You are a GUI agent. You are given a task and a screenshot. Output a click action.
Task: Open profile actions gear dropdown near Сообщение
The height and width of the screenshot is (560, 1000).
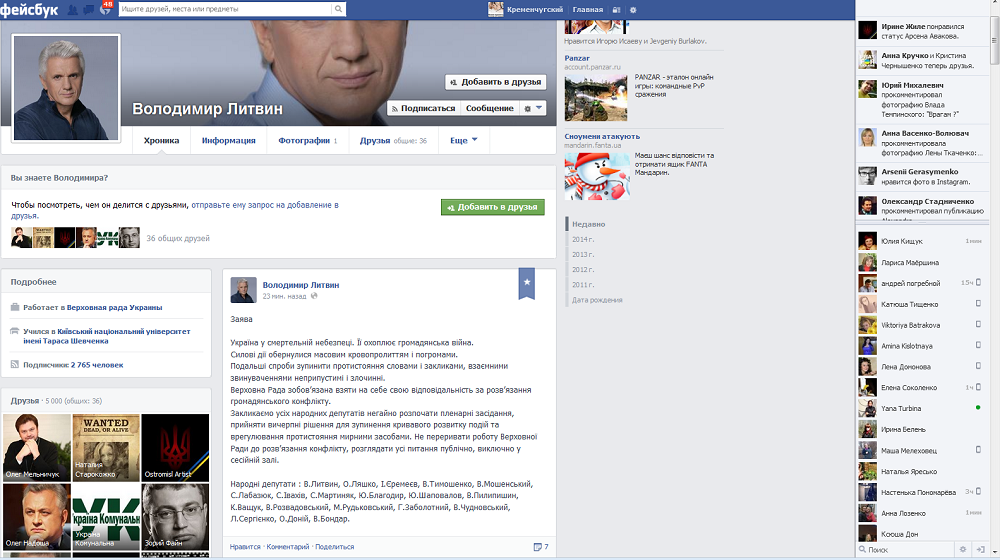click(x=533, y=108)
